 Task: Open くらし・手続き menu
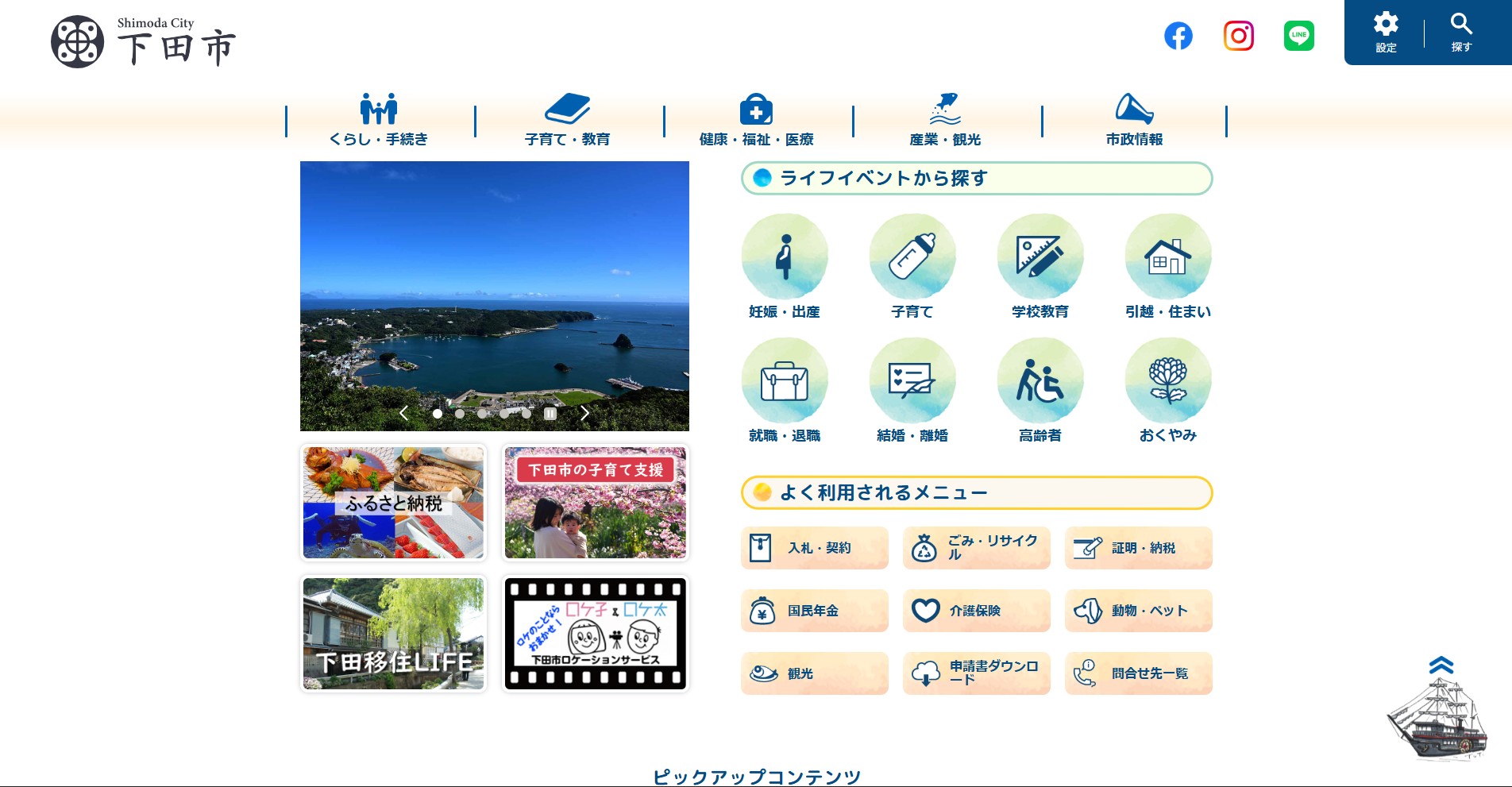tap(379, 120)
